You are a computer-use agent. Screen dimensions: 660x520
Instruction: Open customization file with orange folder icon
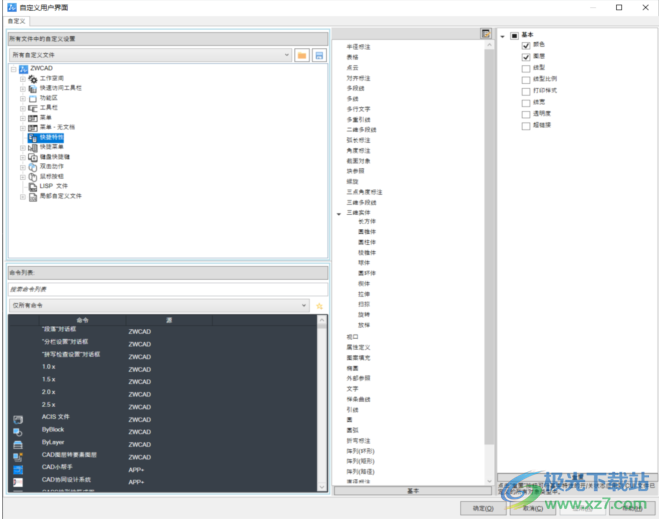pyautogui.click(x=302, y=55)
